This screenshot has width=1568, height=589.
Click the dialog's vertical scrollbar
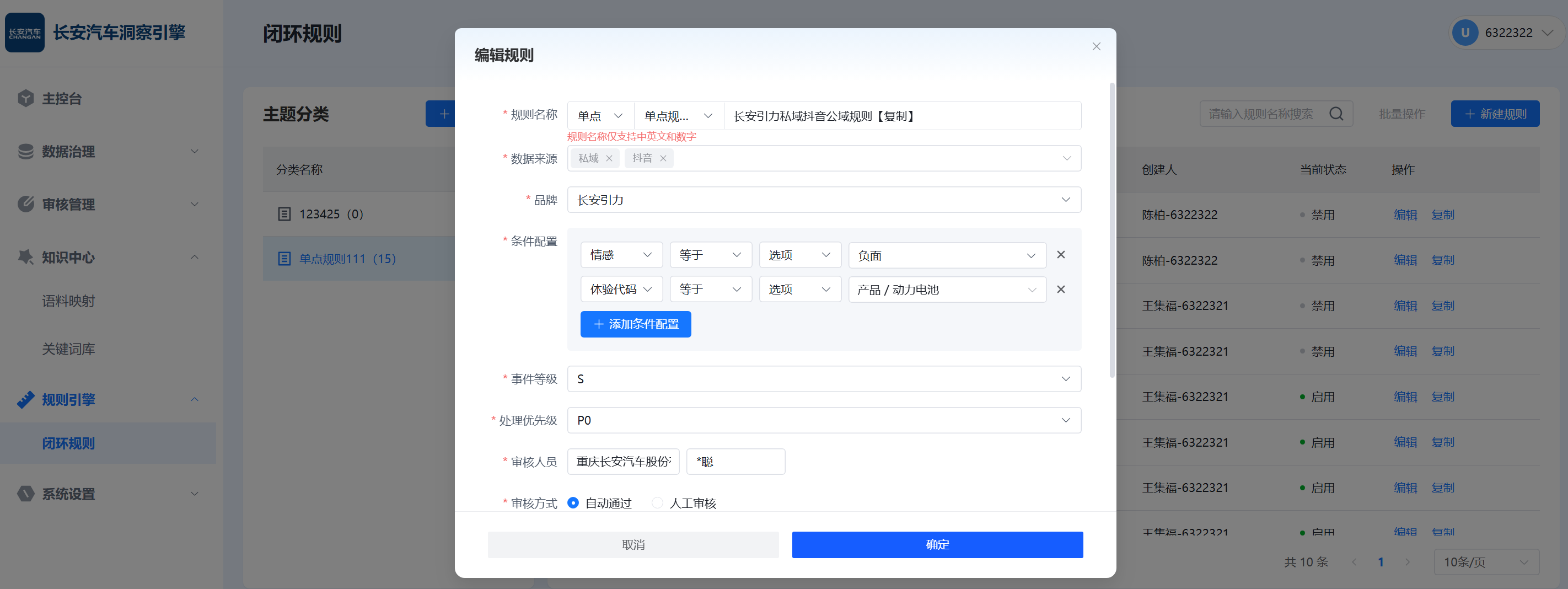[x=1111, y=232]
